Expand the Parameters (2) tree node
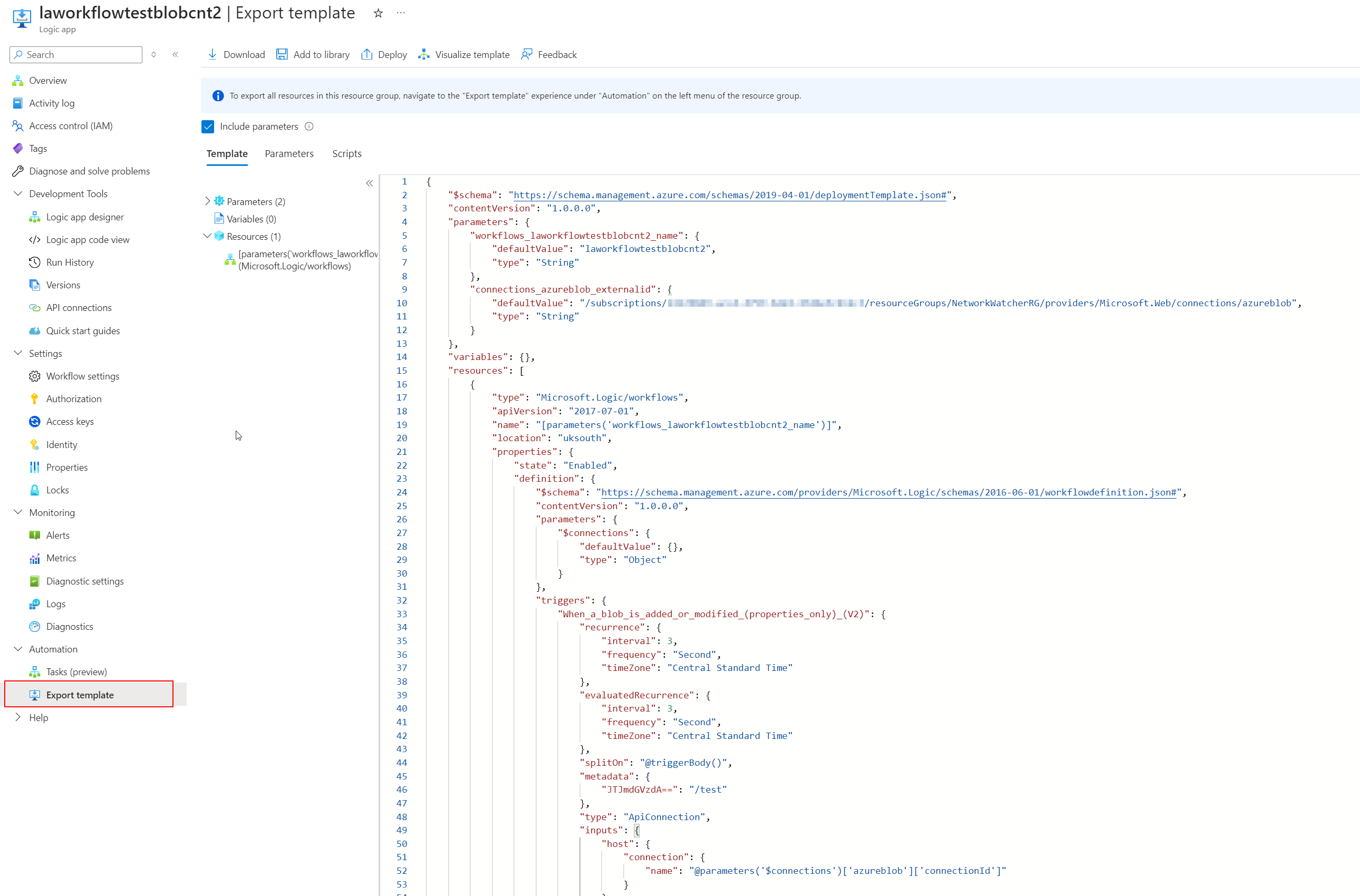 point(208,201)
